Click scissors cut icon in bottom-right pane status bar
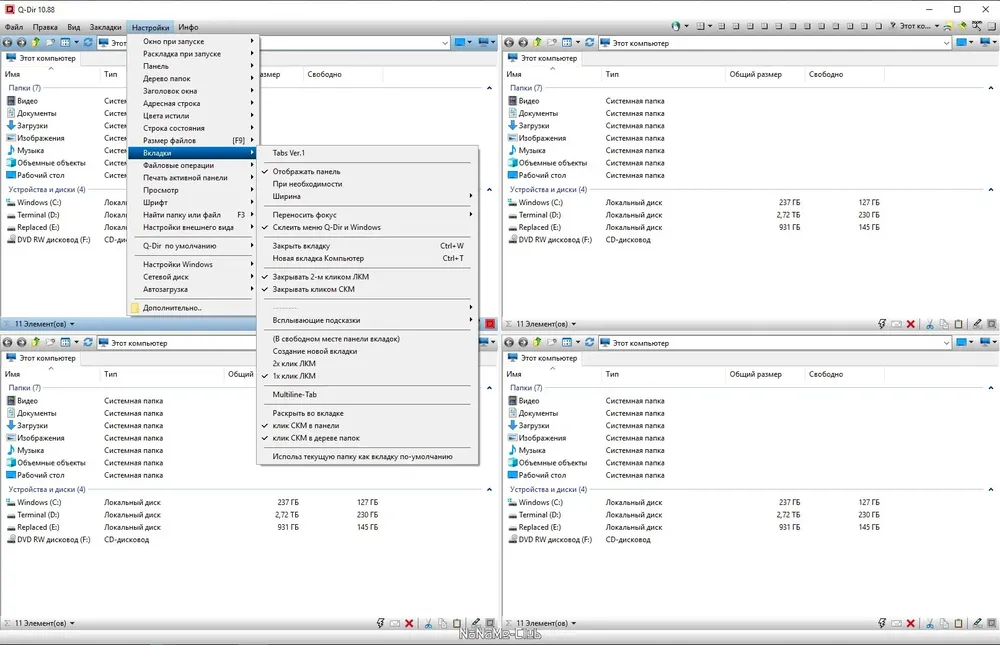This screenshot has width=1000, height=645. pyautogui.click(x=930, y=623)
